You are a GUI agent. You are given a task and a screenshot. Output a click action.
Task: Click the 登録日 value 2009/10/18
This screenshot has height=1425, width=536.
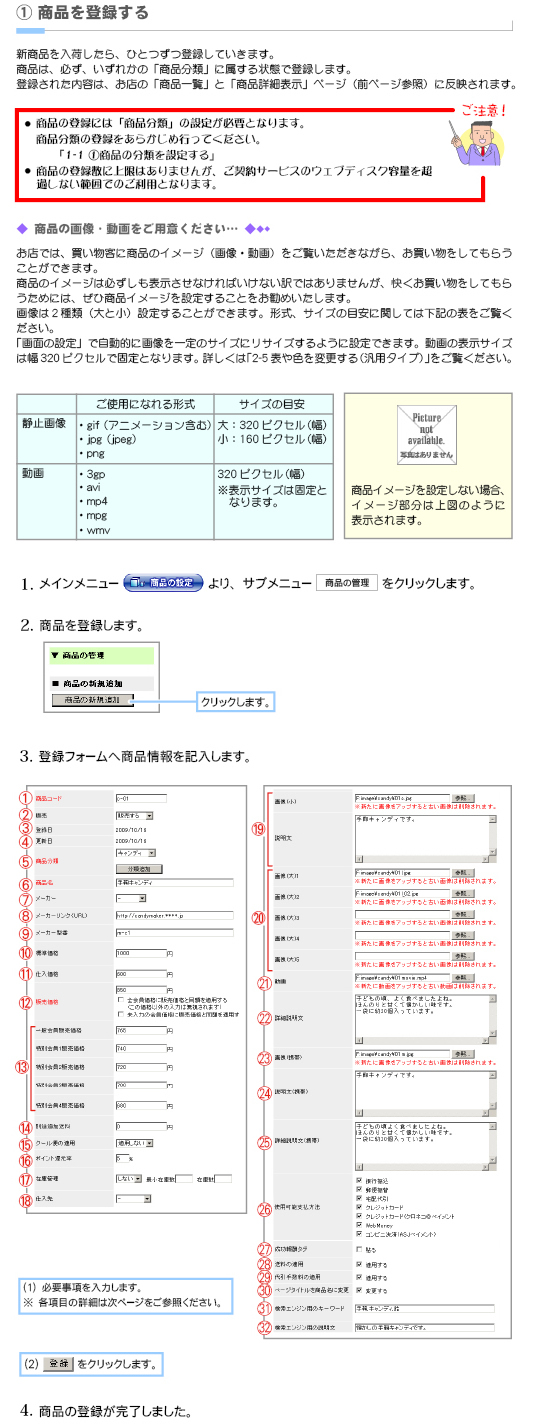click(x=131, y=829)
